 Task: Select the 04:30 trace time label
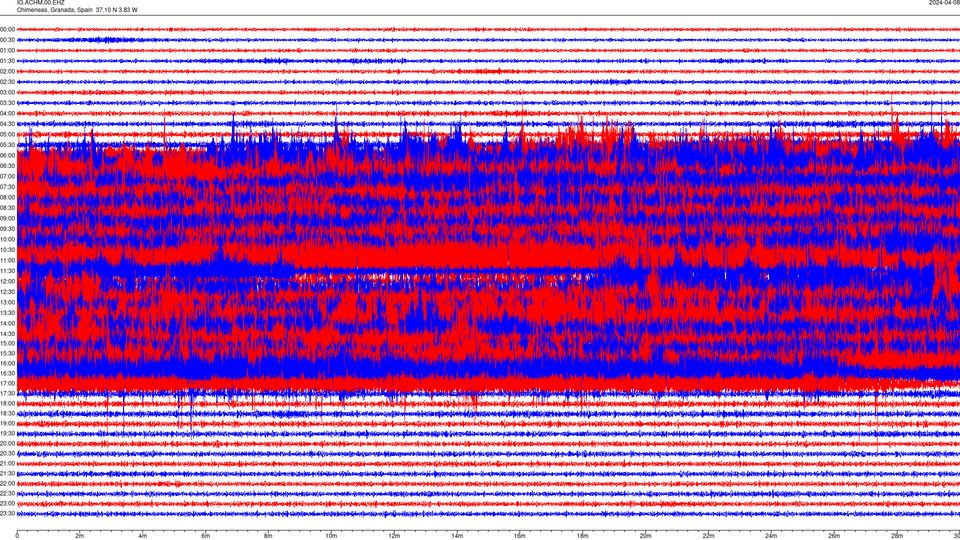[7, 124]
